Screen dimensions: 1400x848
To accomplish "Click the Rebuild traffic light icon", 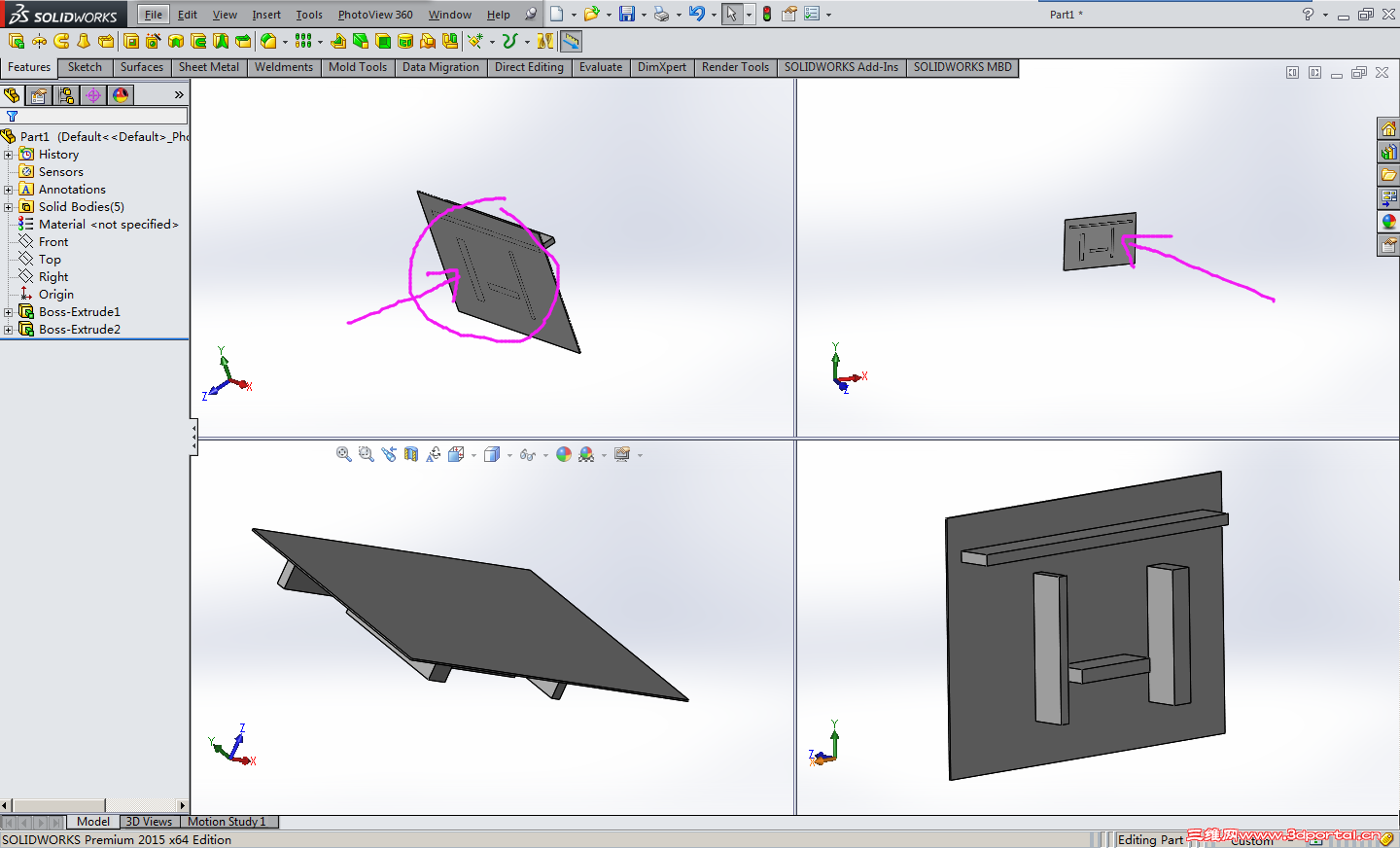I will [767, 14].
